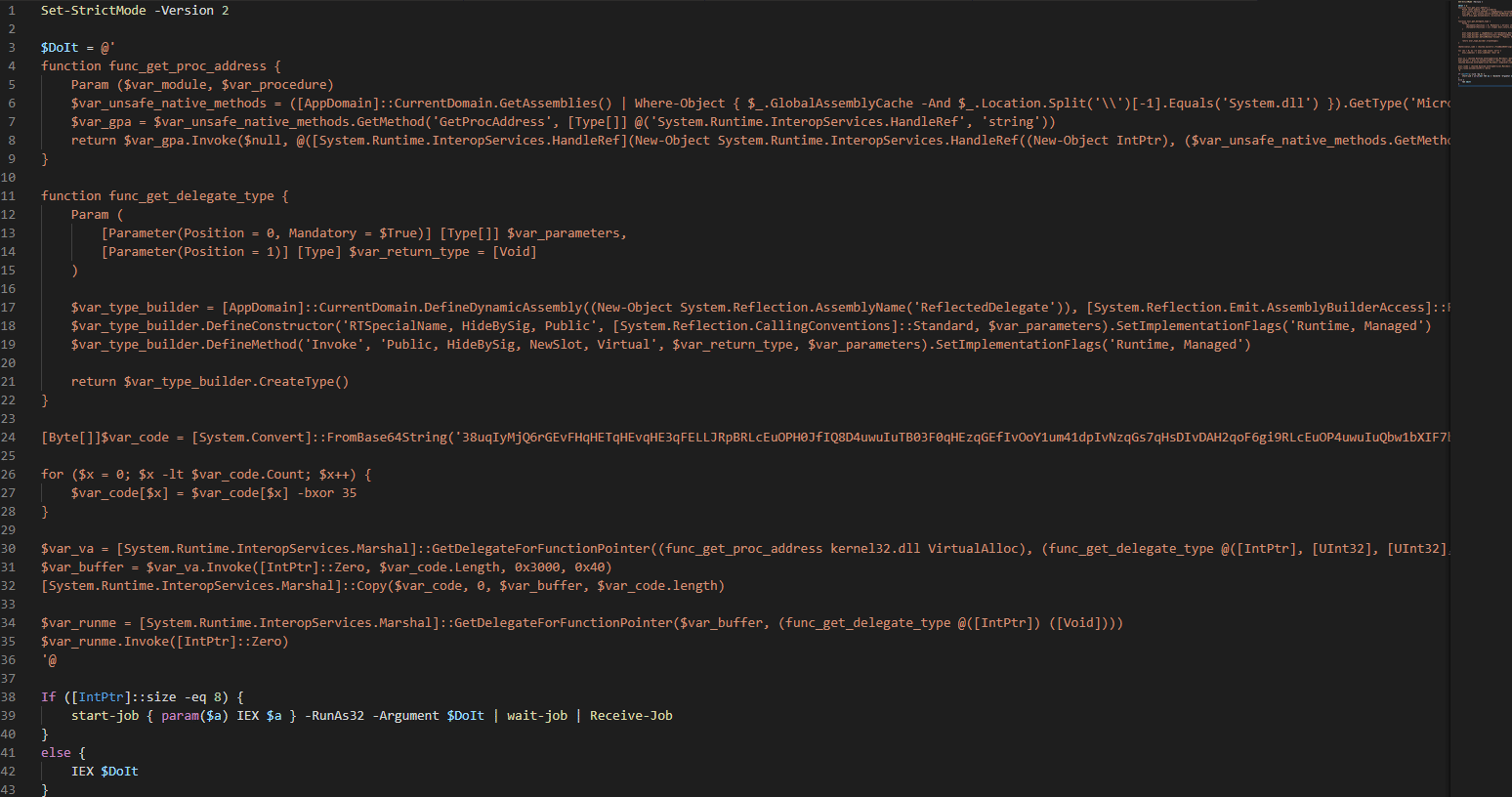This screenshot has width=1512, height=797.
Task: Click "$var_runme.Invoke" on line 35
Action: 105,642
